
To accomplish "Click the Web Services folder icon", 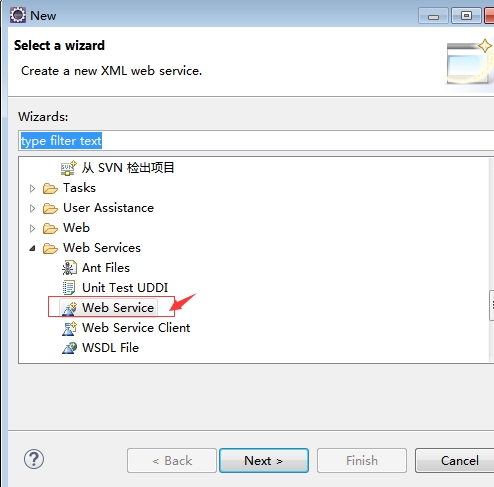I will point(50,248).
